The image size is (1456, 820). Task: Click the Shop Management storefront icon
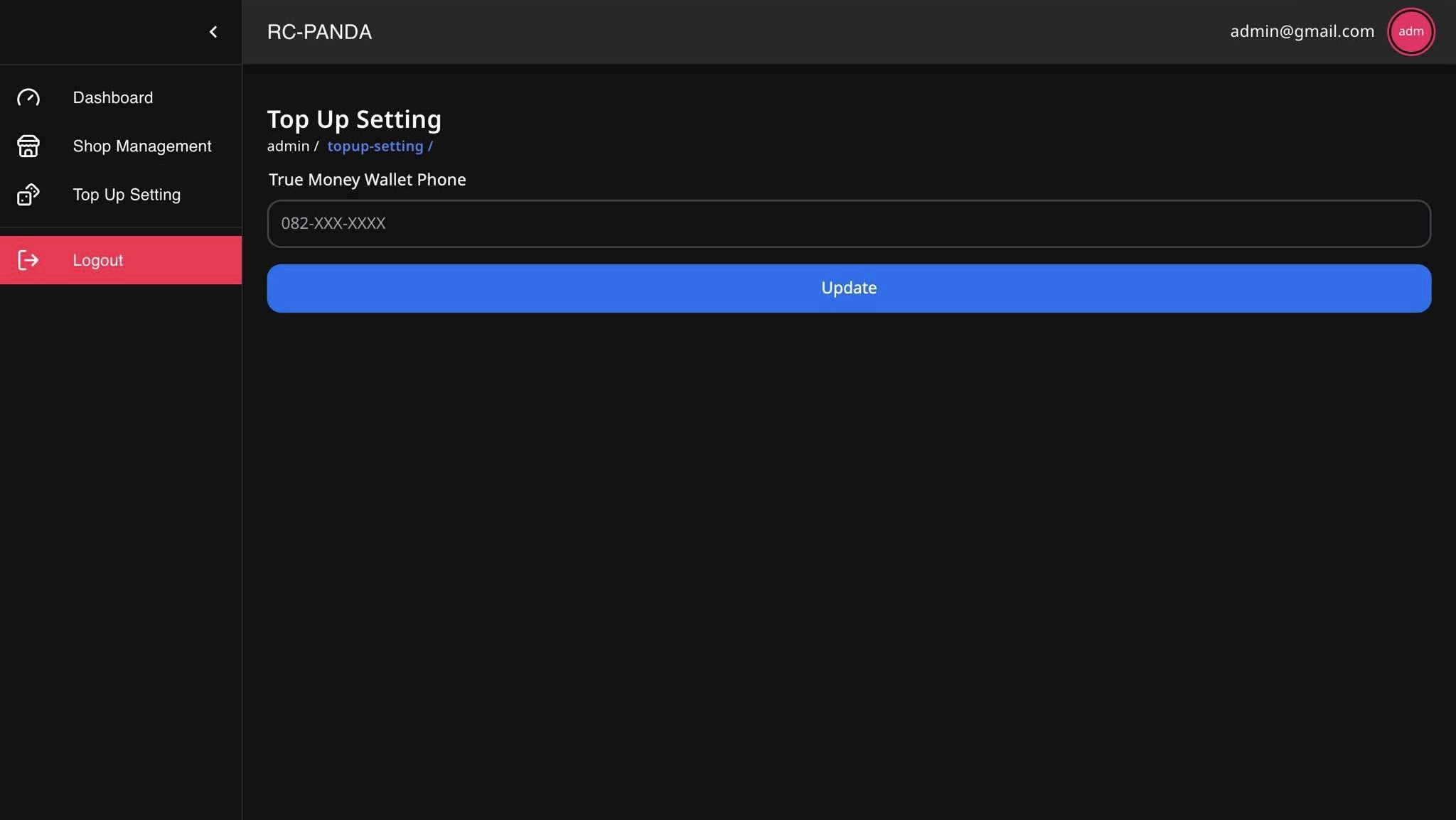[x=28, y=146]
